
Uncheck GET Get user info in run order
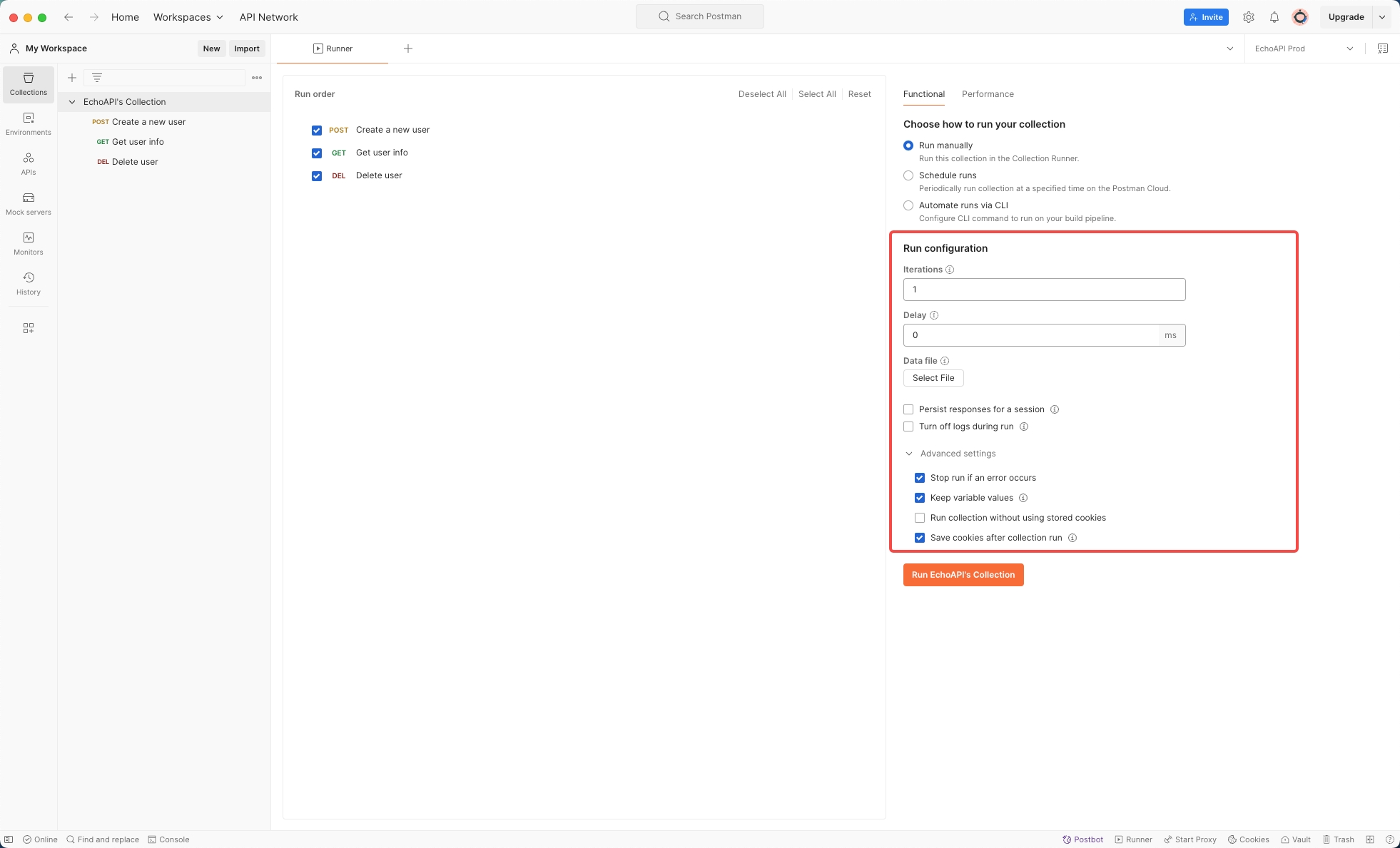(x=317, y=153)
